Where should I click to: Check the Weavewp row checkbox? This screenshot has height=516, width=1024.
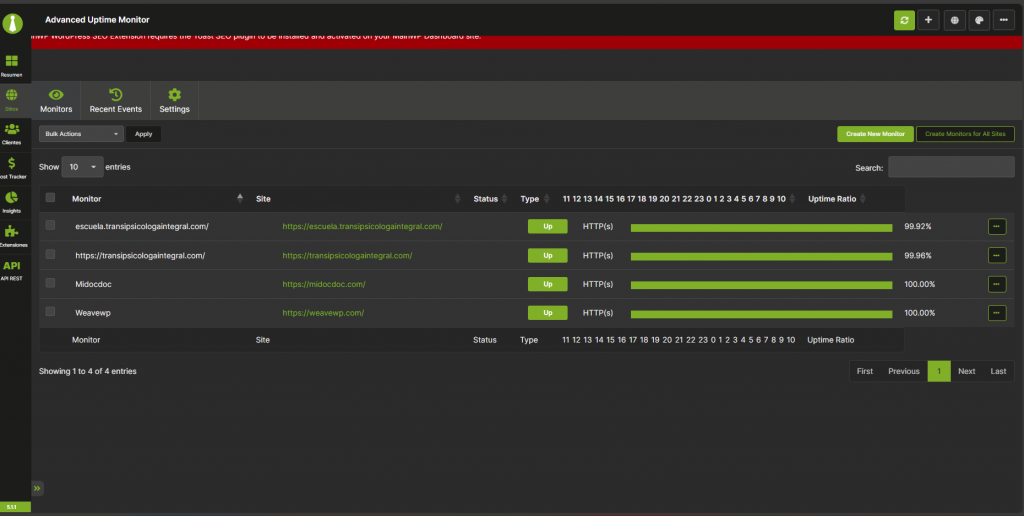tap(50, 312)
